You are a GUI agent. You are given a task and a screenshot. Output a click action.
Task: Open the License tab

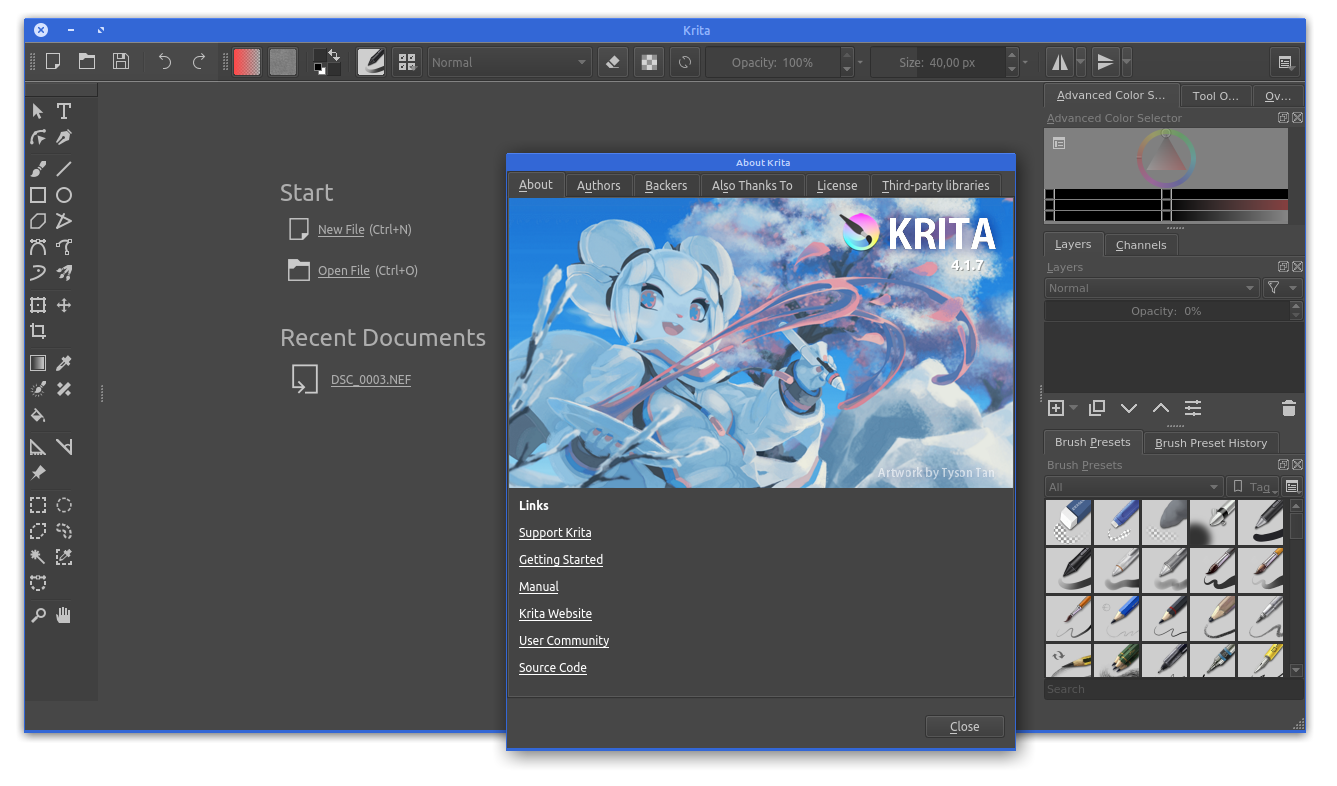click(837, 185)
